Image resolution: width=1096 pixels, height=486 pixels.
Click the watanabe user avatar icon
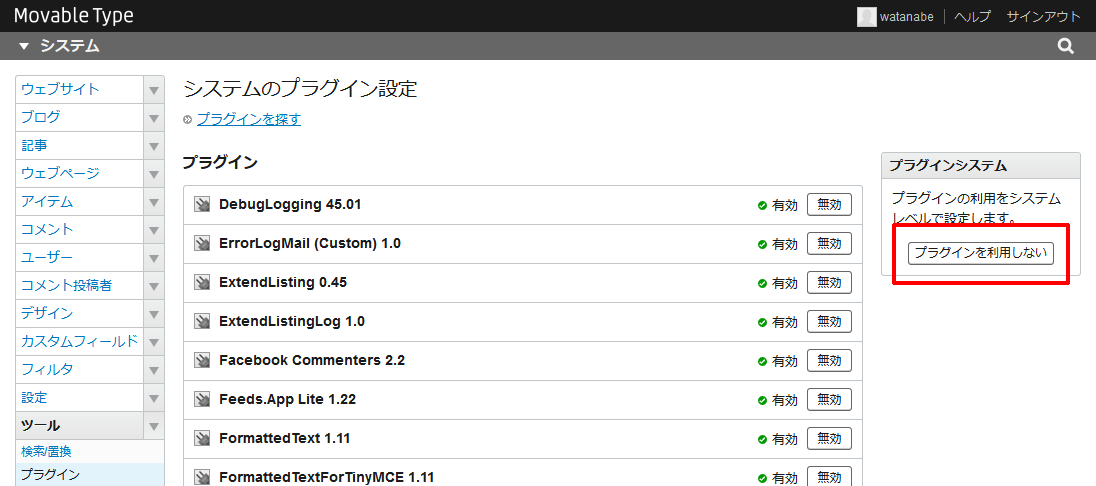point(866,16)
